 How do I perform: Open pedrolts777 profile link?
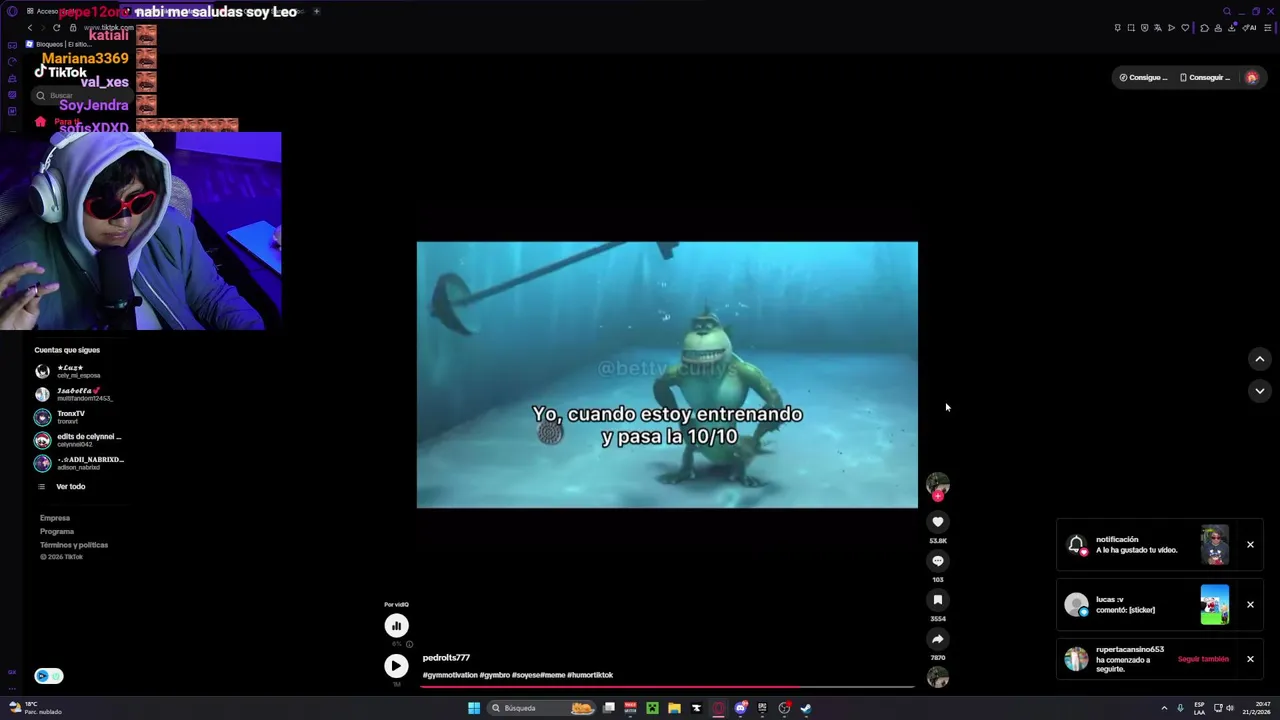click(446, 657)
